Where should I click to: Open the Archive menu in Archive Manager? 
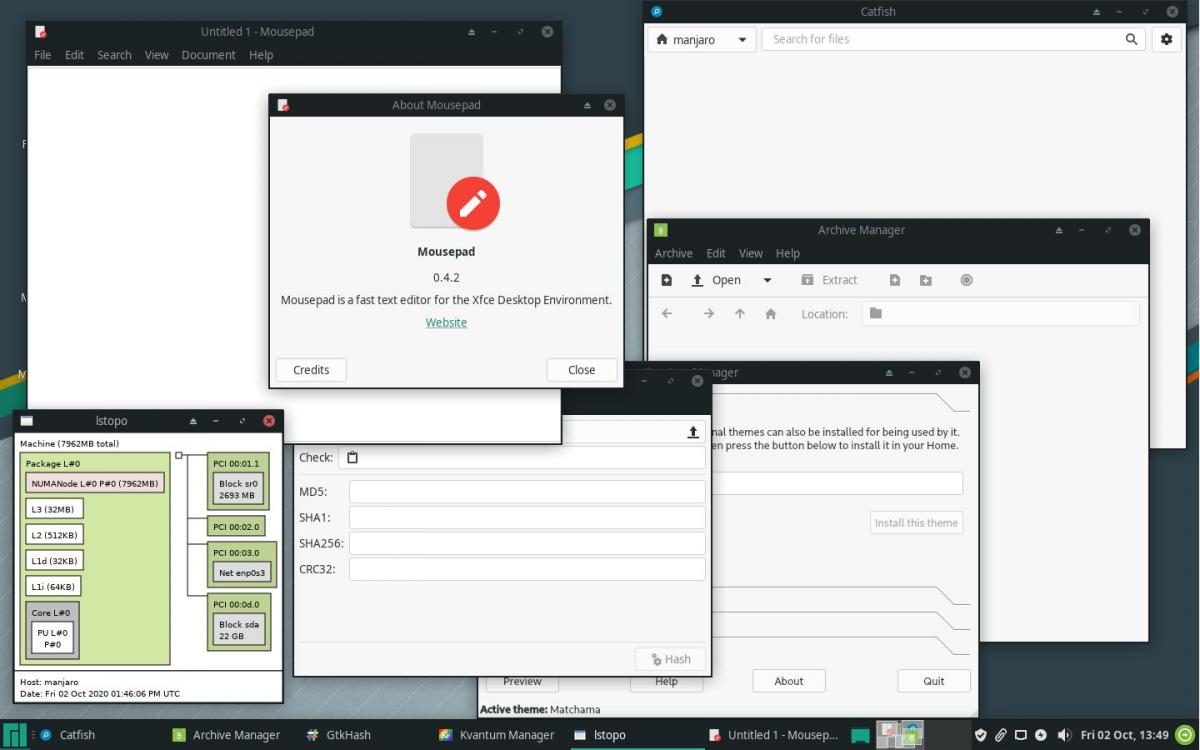click(673, 253)
